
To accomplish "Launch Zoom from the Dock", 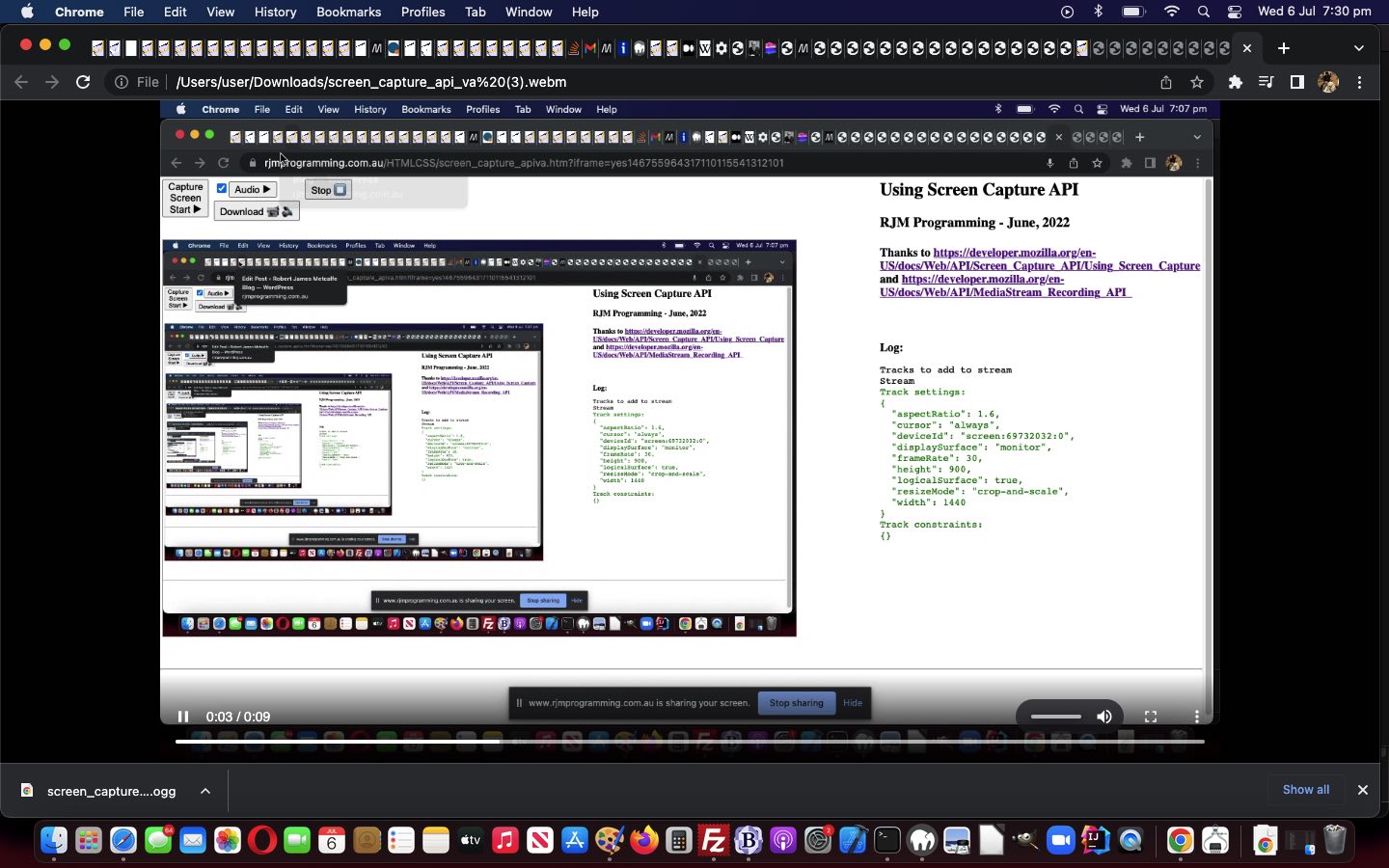I will coord(1061,840).
